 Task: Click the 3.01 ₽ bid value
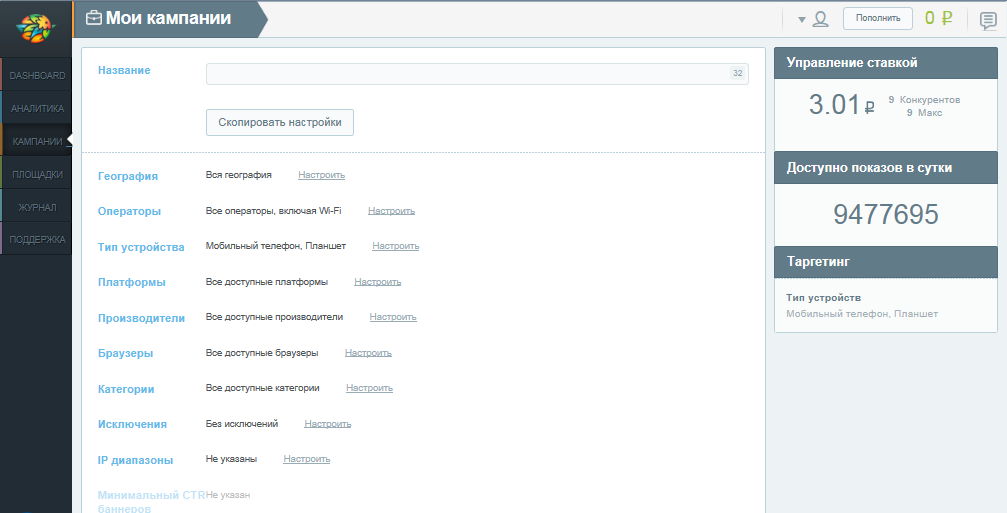(x=842, y=105)
